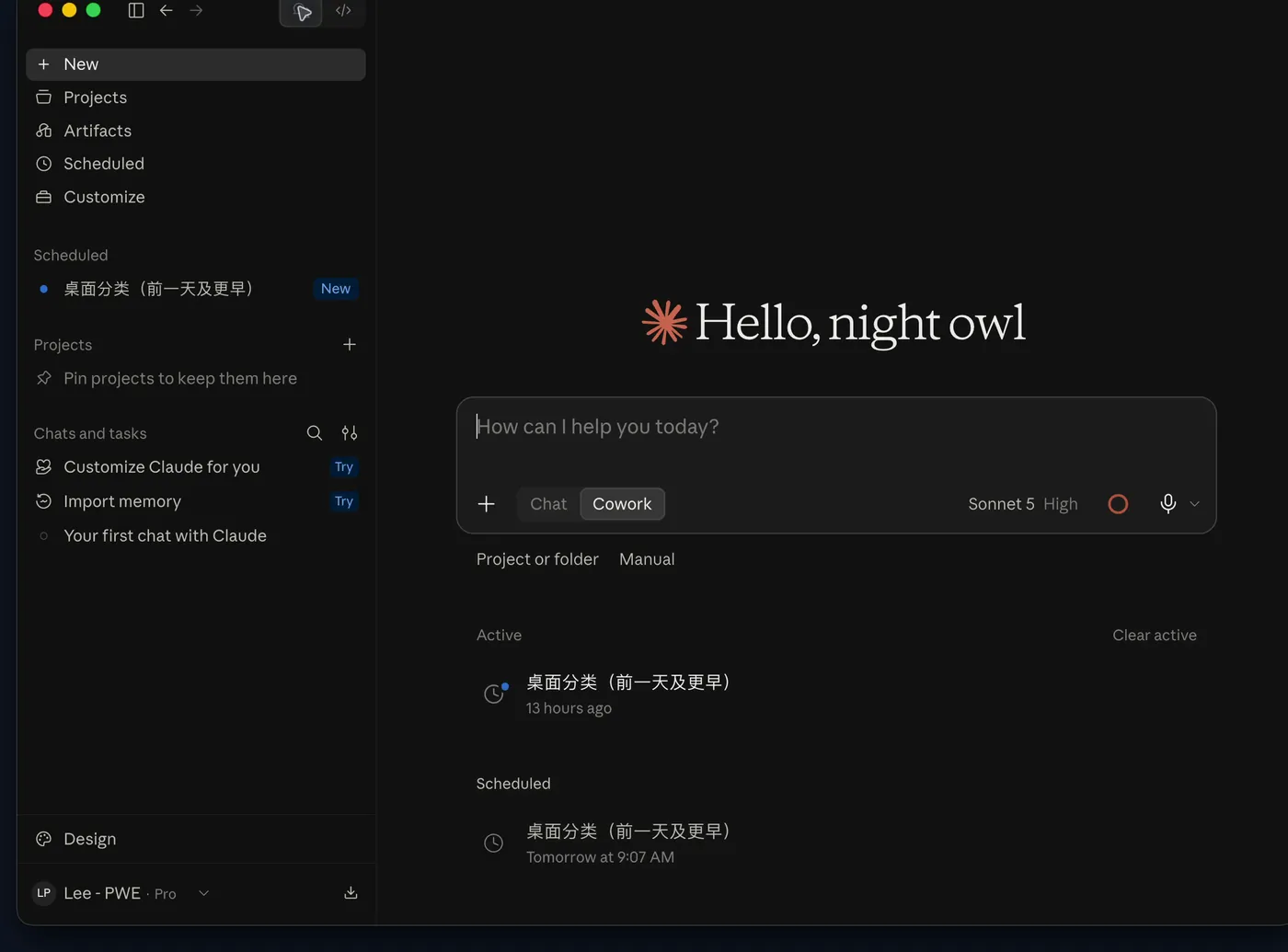Open Customize in the sidebar
This screenshot has height=952, width=1288.
tap(196, 197)
